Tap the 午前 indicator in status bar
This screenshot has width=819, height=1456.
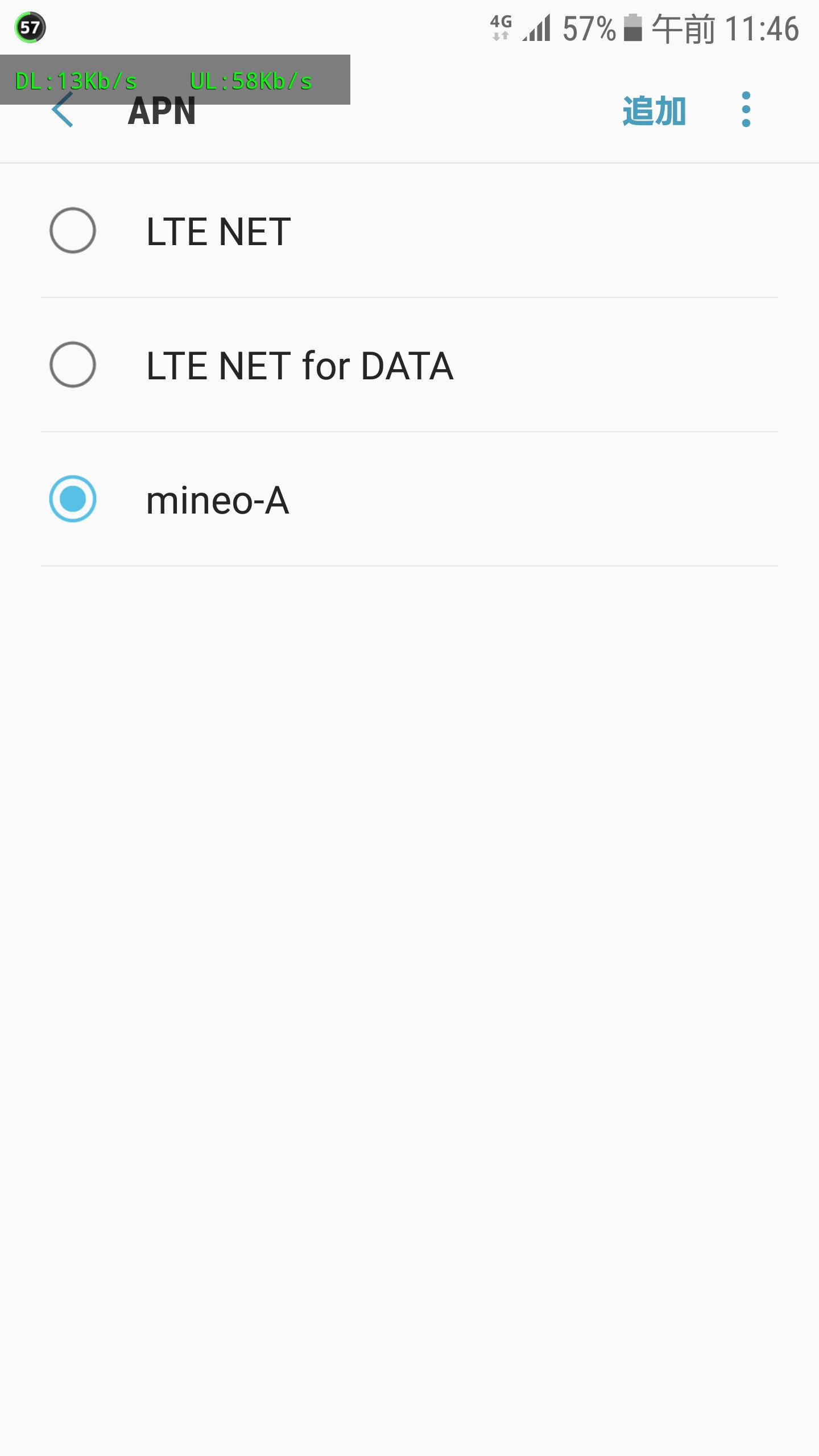tap(683, 28)
